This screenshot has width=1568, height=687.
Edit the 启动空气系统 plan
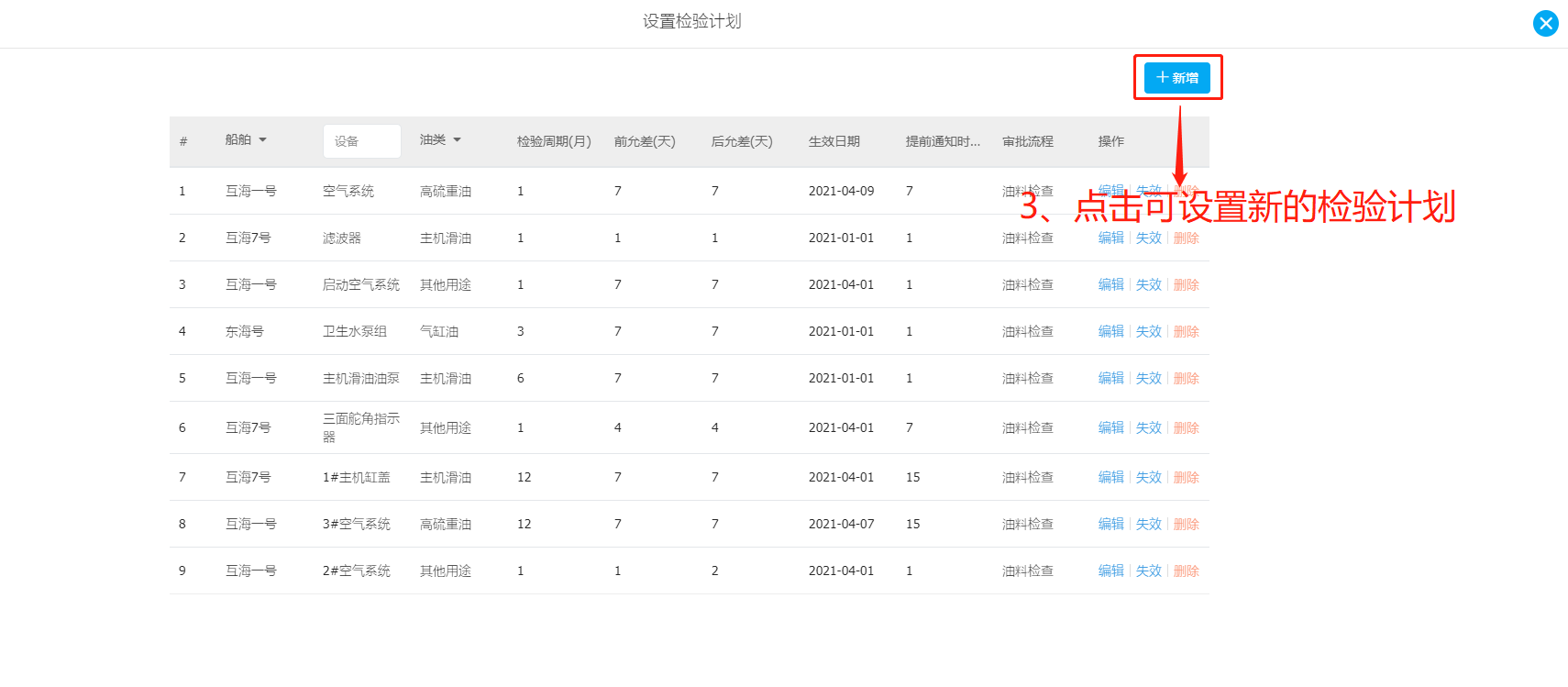click(1110, 284)
